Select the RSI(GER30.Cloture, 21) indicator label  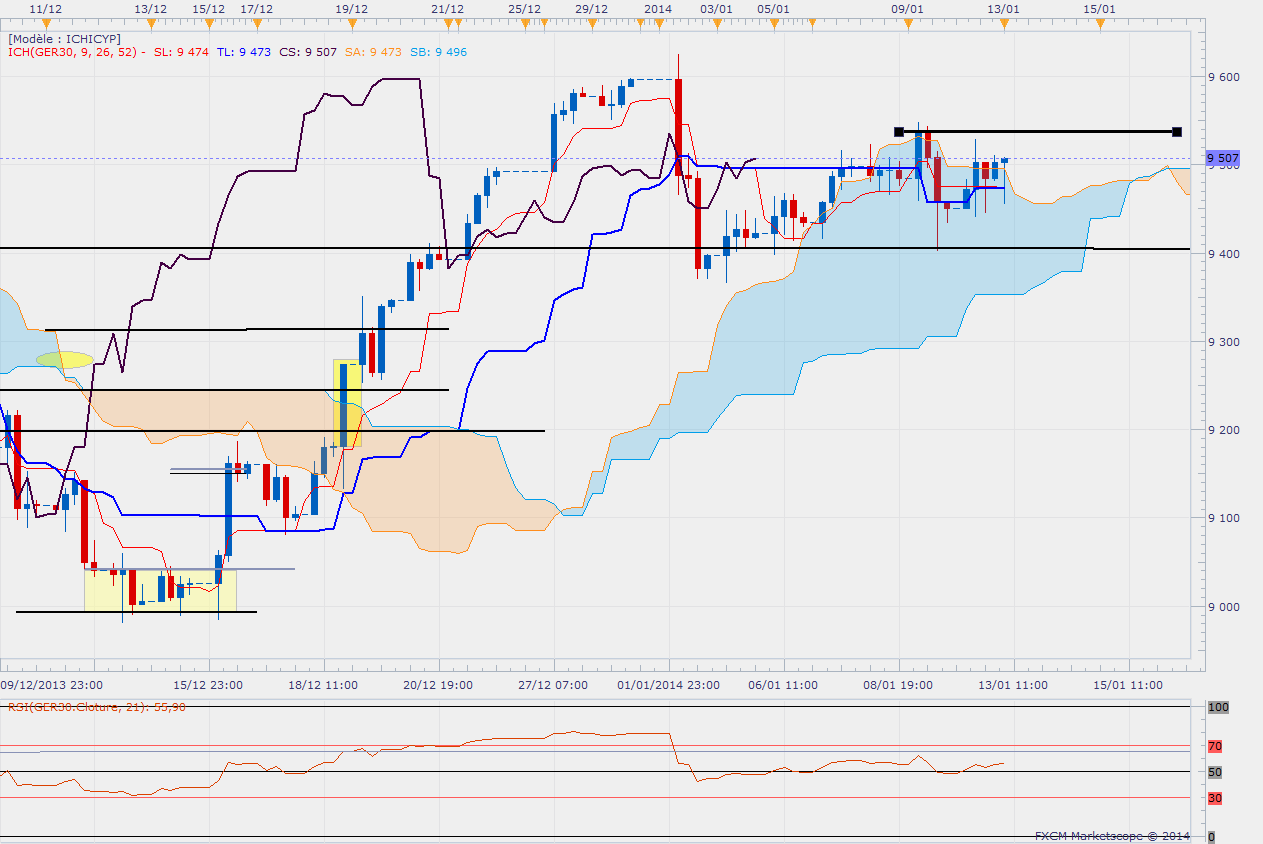[x=97, y=706]
